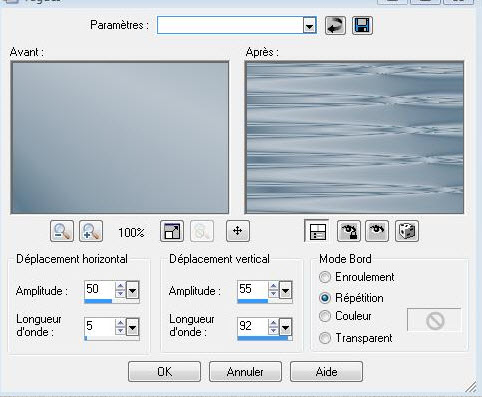Click the 100% zoom level text

coord(131,232)
